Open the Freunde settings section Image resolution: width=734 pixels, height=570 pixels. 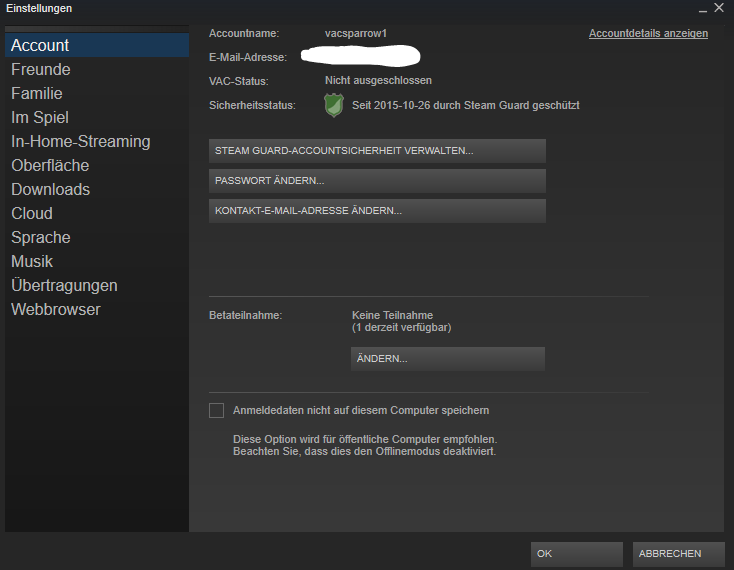click(97, 69)
